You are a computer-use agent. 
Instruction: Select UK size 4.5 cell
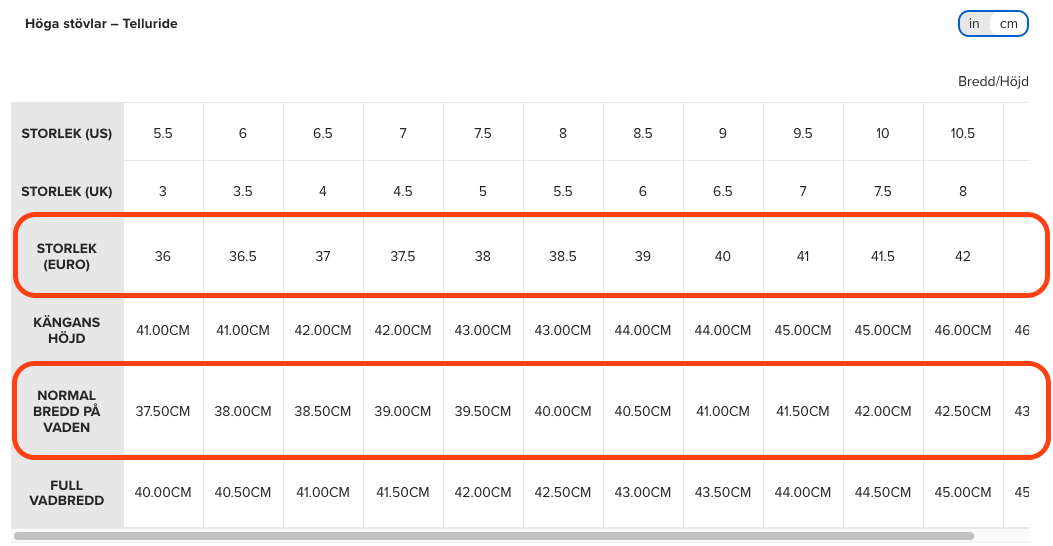403,191
